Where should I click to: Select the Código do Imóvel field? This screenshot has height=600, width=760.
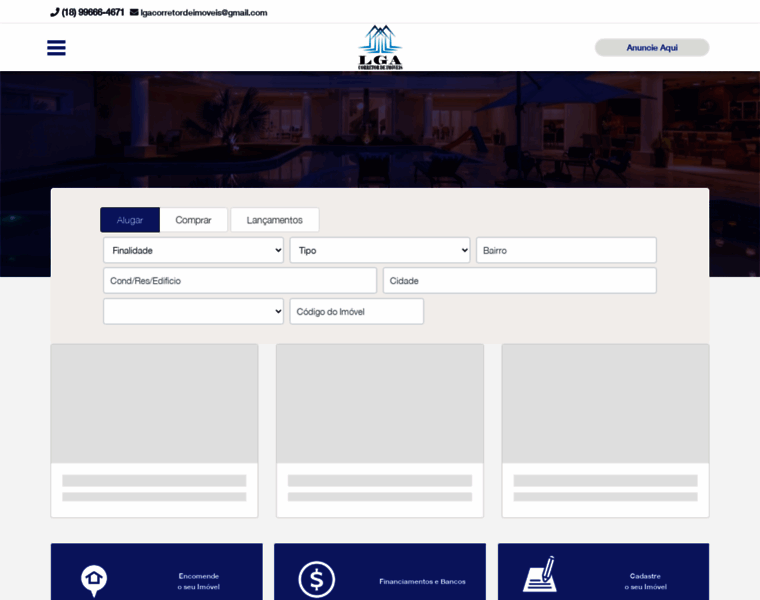357,311
